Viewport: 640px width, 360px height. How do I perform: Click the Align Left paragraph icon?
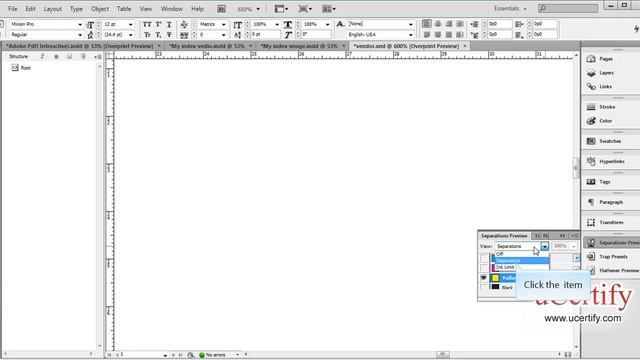tap(427, 24)
